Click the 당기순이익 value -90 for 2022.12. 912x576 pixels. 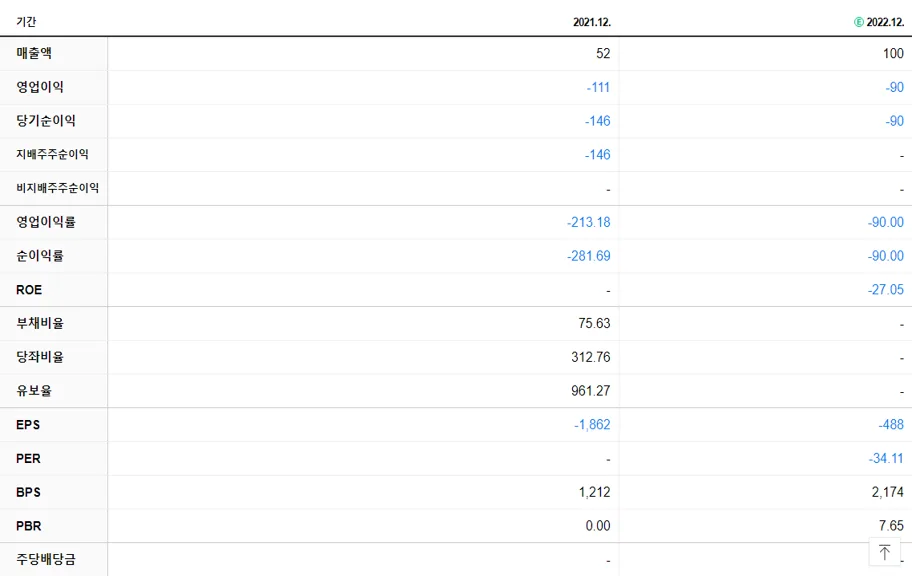tap(895, 121)
